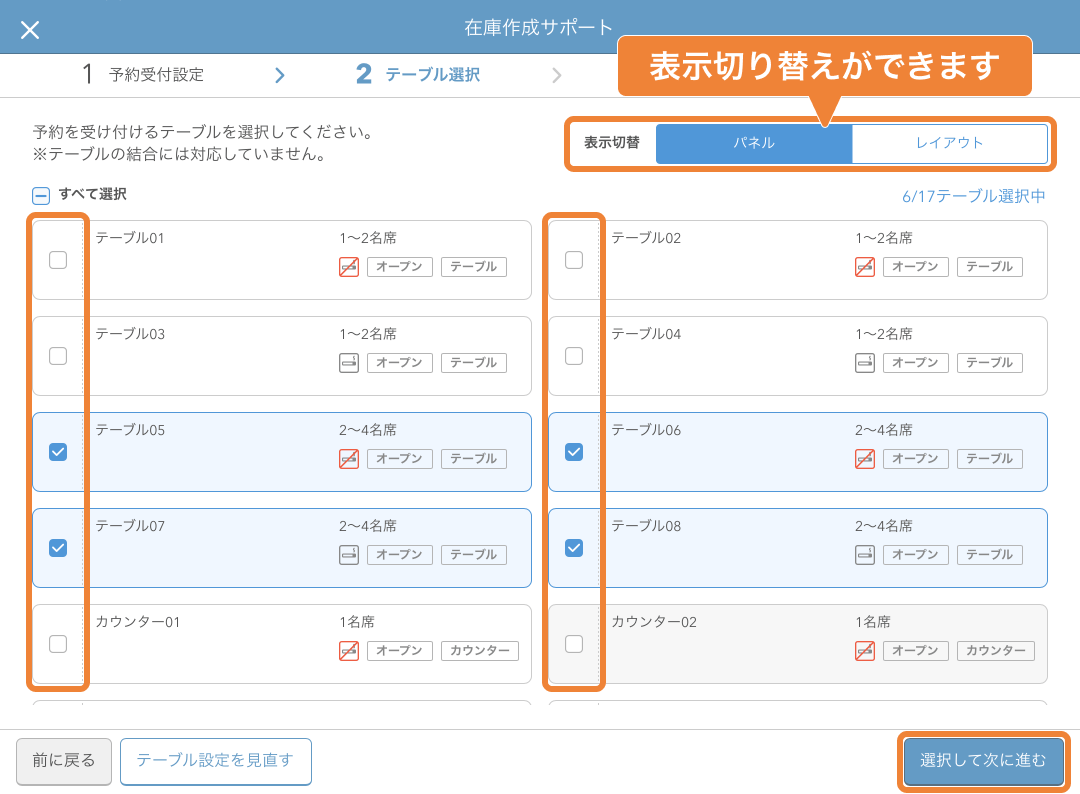Switch display to パネル view
Viewport: 1080px width, 794px height.
[754, 143]
